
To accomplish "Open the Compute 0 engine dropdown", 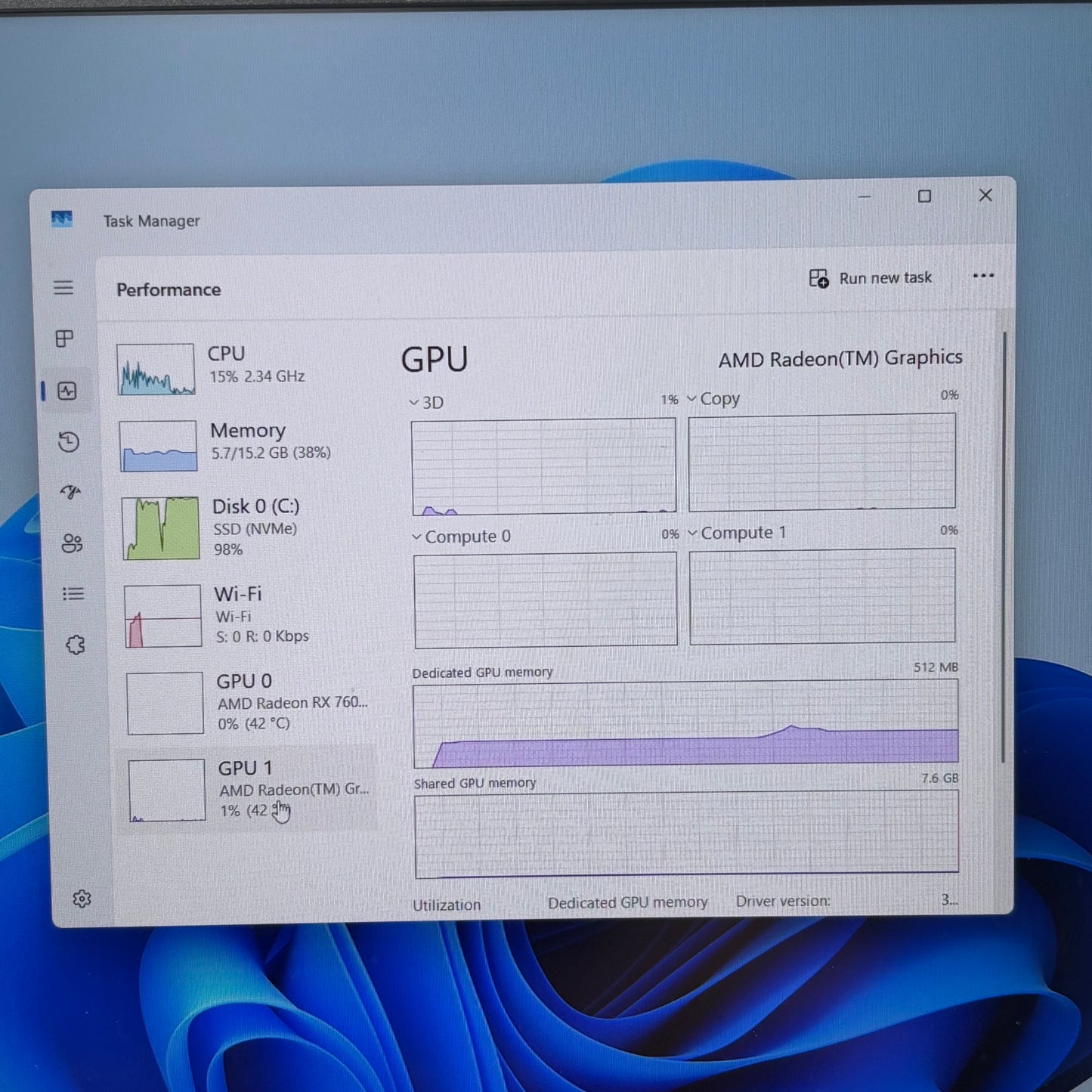I will (x=462, y=537).
